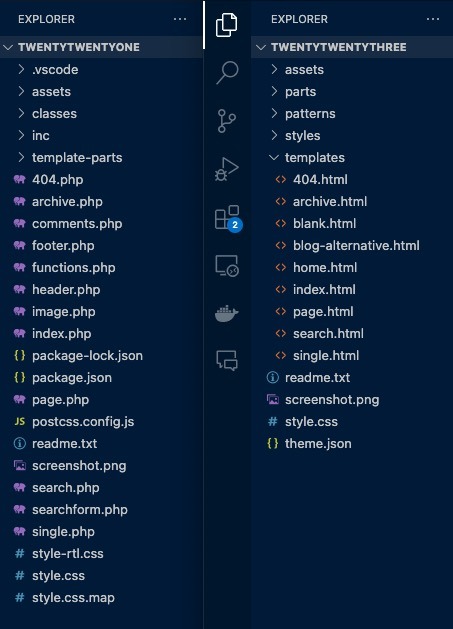Screen dimensions: 453x629
Task: Open style.css.map file
Action: tap(101, 598)
